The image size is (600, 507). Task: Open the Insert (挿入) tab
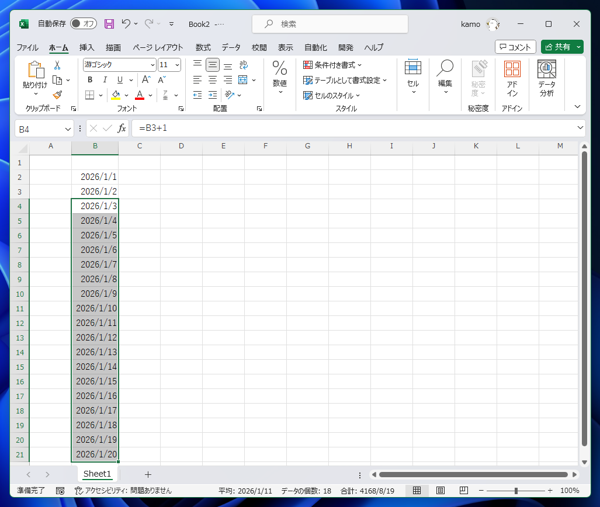87,47
